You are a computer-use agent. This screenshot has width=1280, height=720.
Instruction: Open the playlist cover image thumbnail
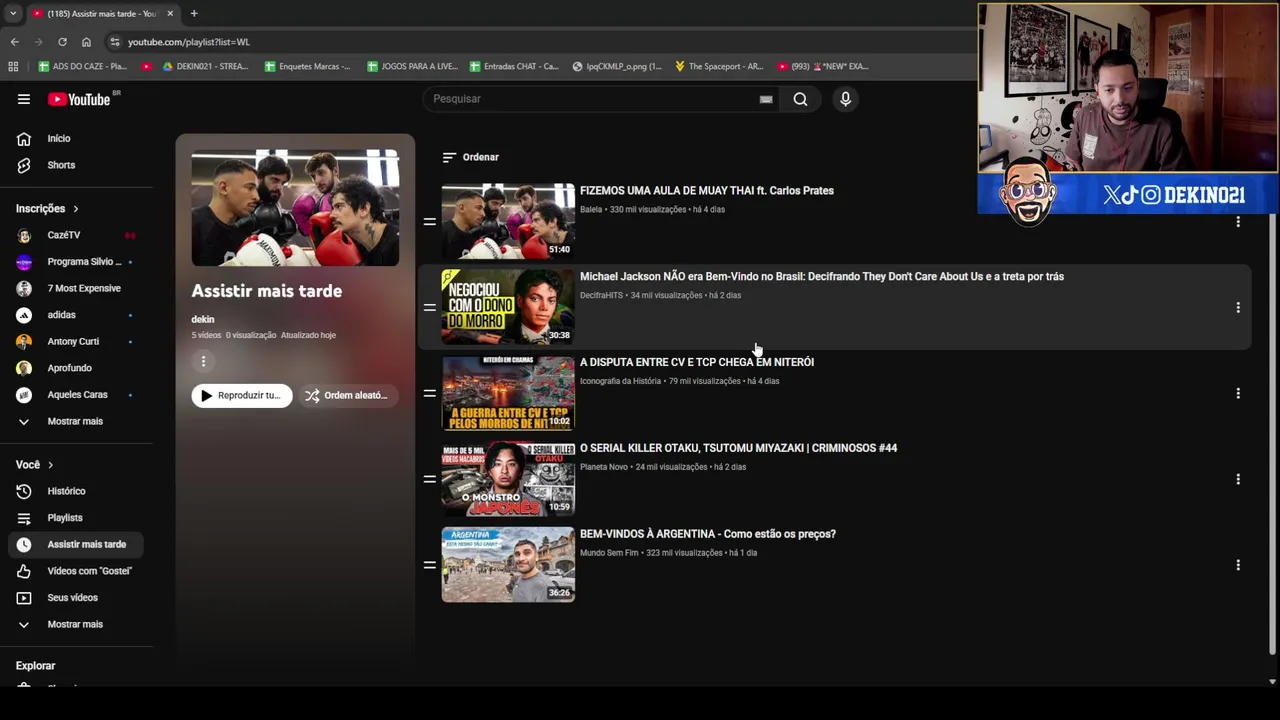(295, 208)
